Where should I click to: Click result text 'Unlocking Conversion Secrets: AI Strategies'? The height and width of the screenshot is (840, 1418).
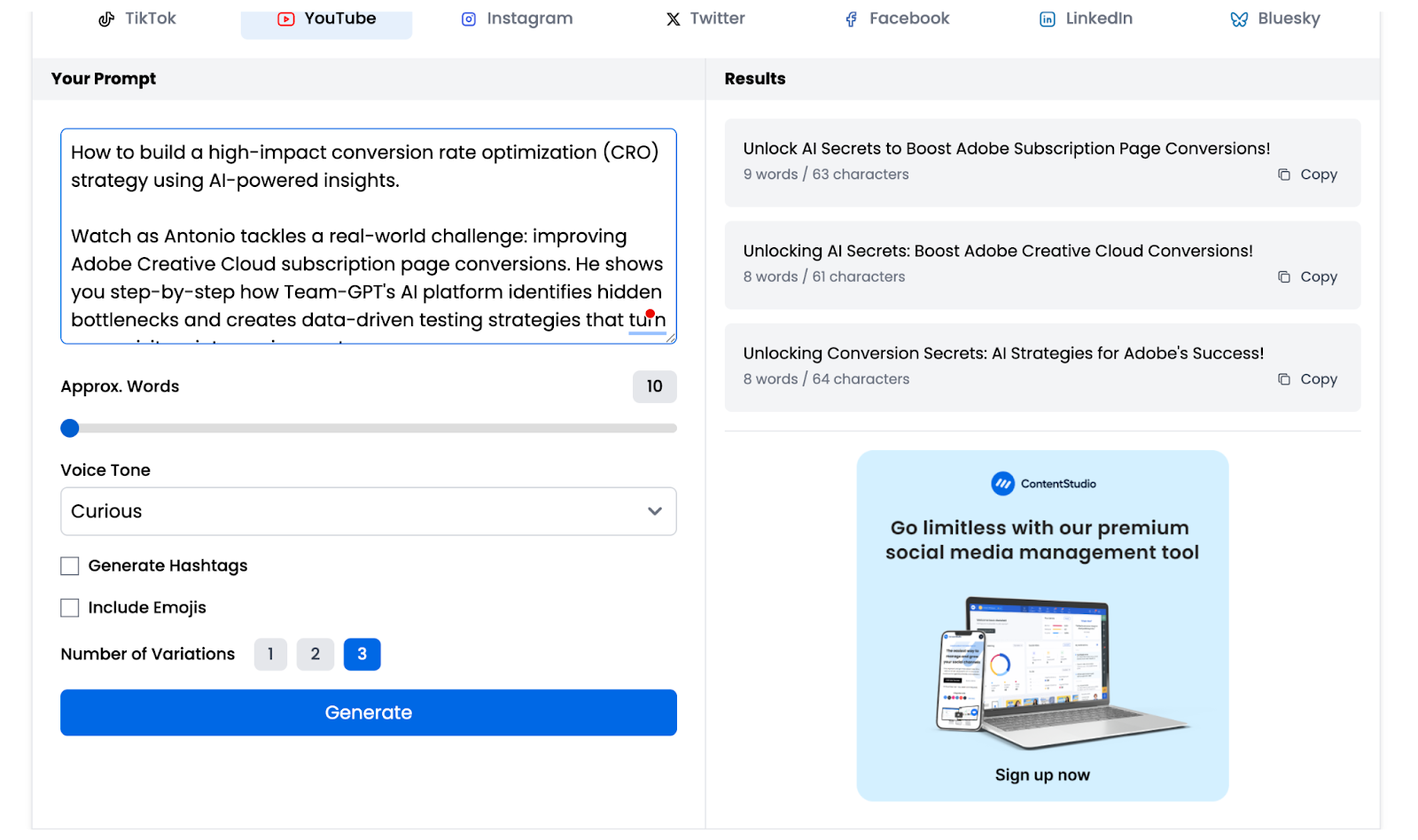pyautogui.click(x=1003, y=354)
